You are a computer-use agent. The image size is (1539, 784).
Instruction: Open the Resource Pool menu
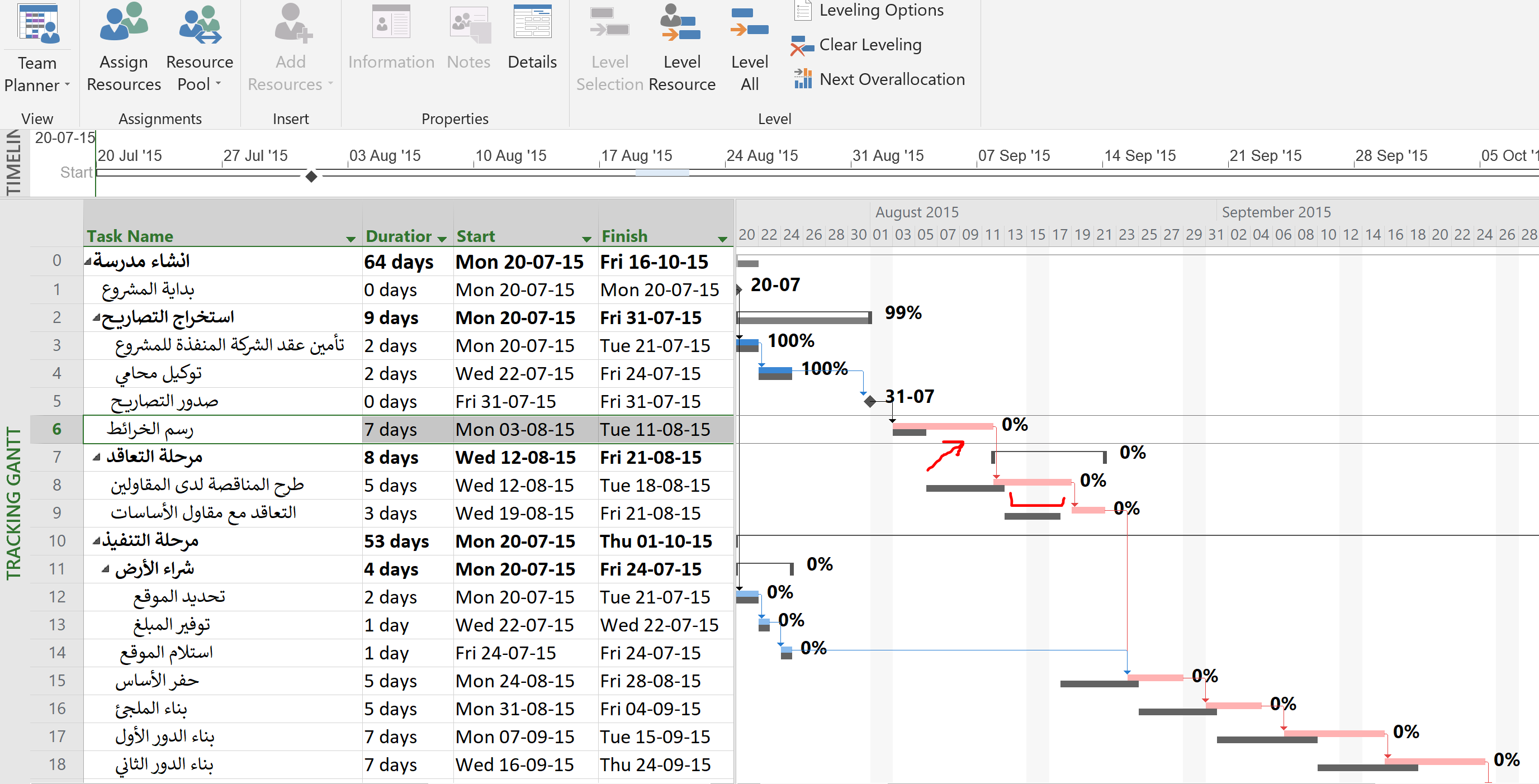pos(200,73)
